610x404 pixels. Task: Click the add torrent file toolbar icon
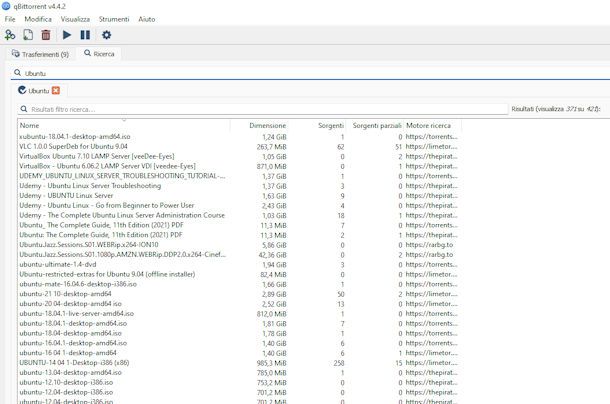(x=28, y=35)
